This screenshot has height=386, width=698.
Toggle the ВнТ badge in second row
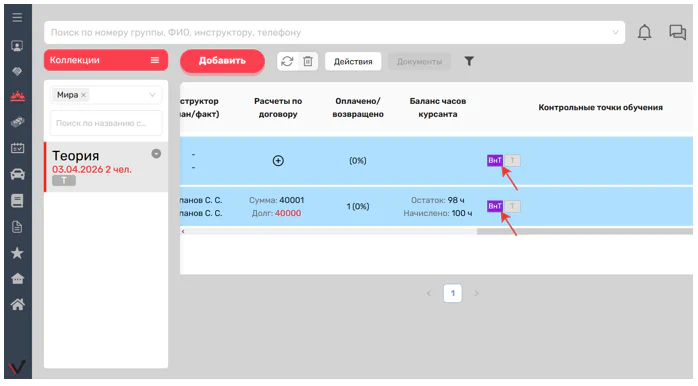(x=495, y=206)
